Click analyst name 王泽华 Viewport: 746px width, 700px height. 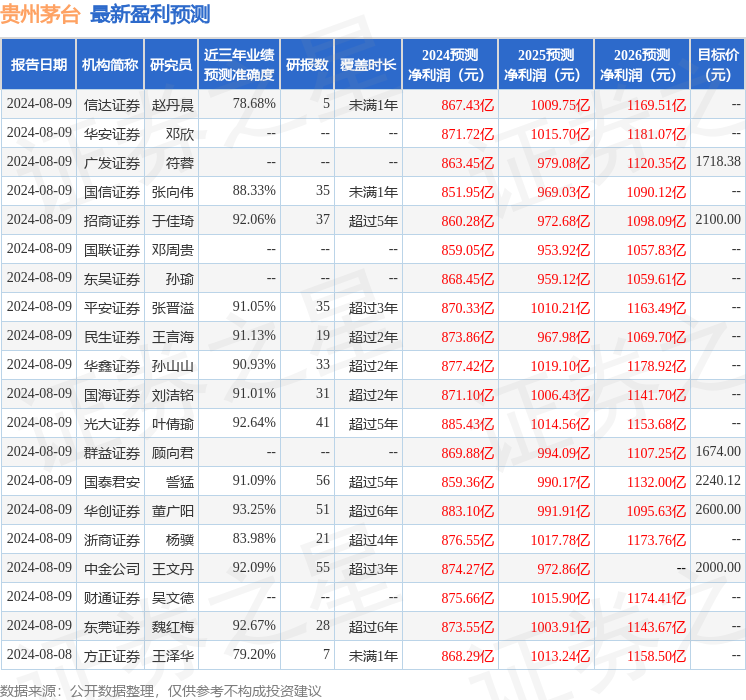coord(173,656)
